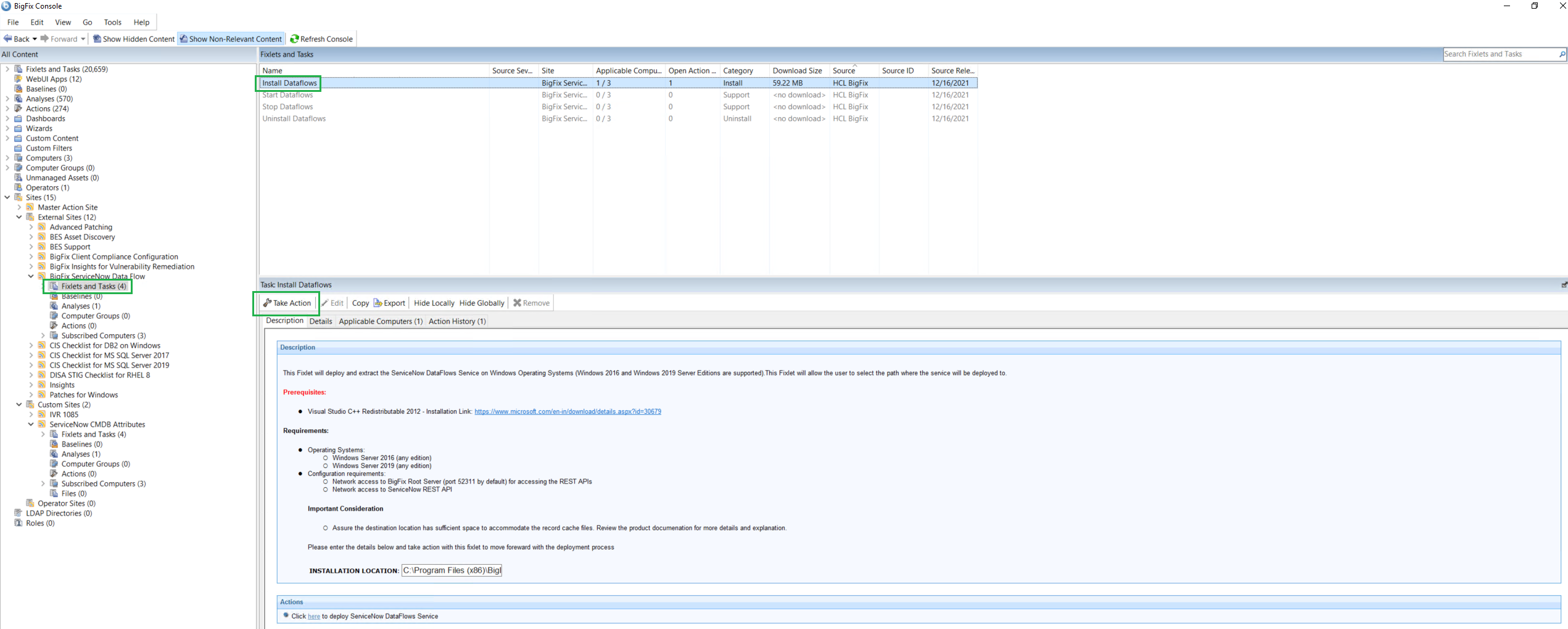Click the Installation Location text field

click(x=452, y=570)
